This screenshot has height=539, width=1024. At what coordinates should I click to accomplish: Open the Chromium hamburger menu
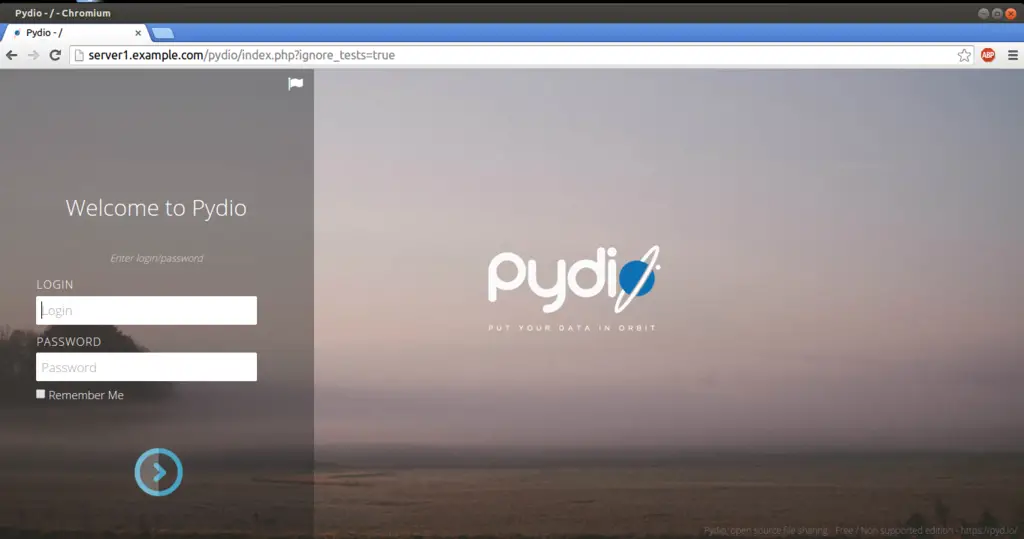click(x=1013, y=56)
